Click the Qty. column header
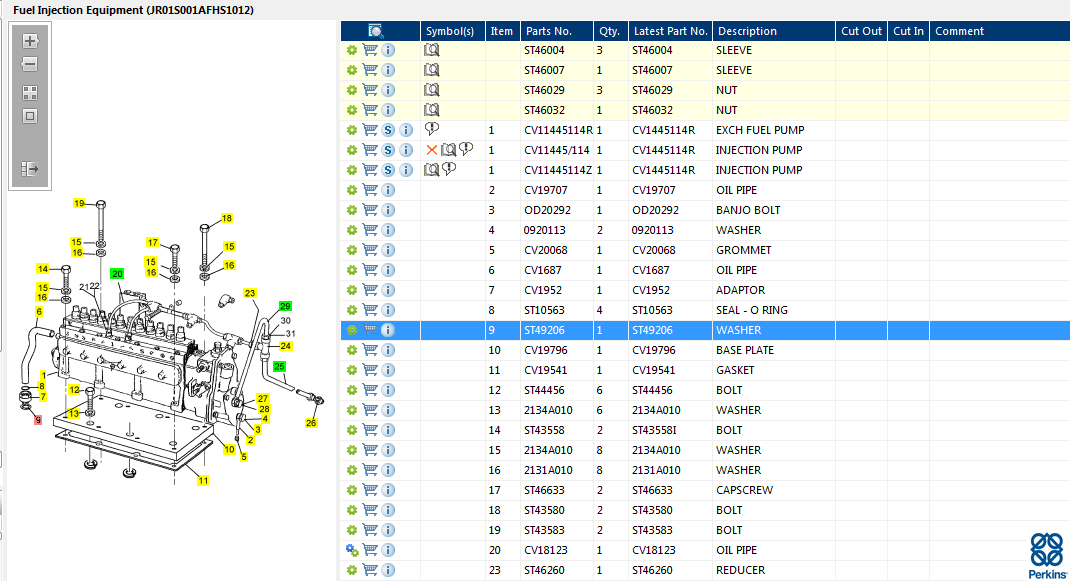This screenshot has height=581, width=1070. (608, 31)
